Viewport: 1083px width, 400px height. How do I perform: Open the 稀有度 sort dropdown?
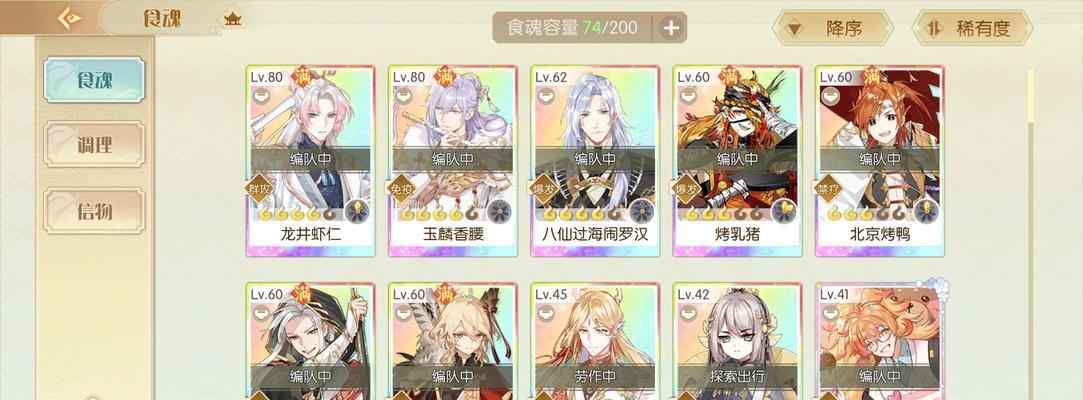click(972, 28)
